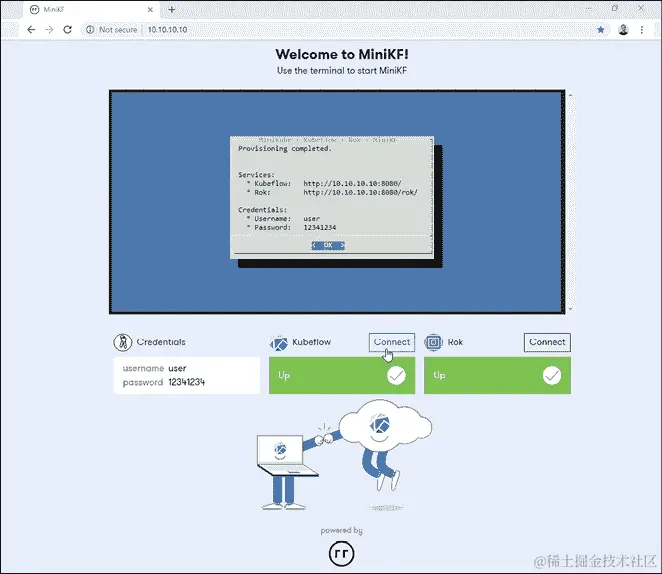
Task: Reload the MiniKF page
Action: tap(68, 30)
